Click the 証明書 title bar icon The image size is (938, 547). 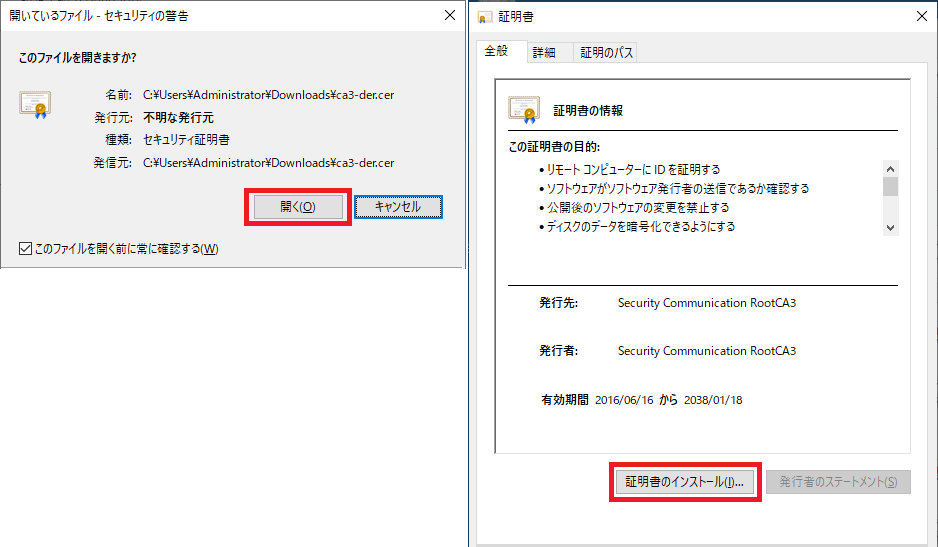point(486,17)
